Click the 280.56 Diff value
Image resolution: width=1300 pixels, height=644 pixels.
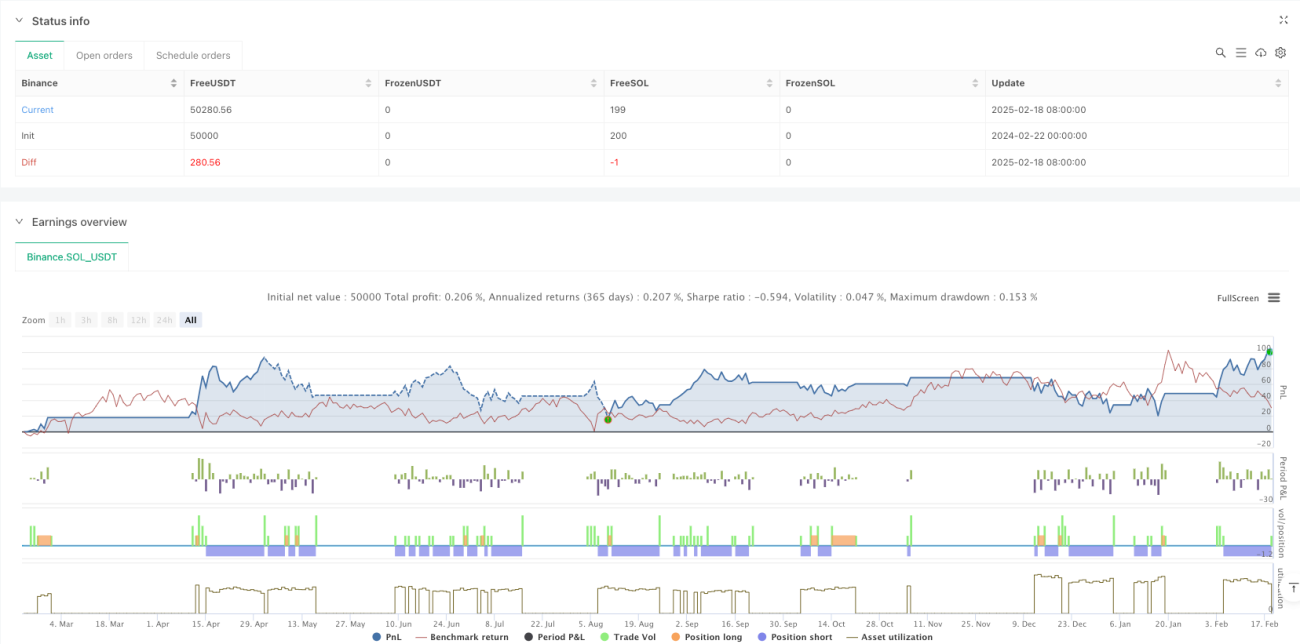click(205, 162)
